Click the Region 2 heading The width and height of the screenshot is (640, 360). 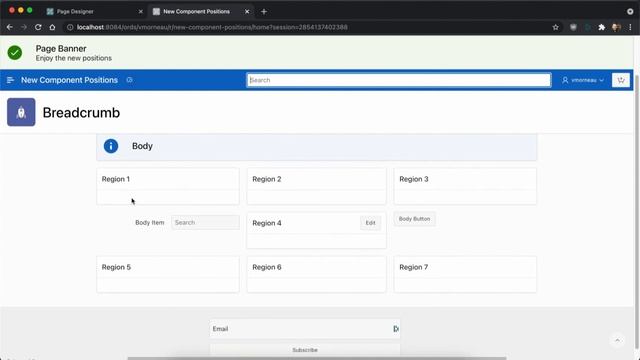pos(267,179)
